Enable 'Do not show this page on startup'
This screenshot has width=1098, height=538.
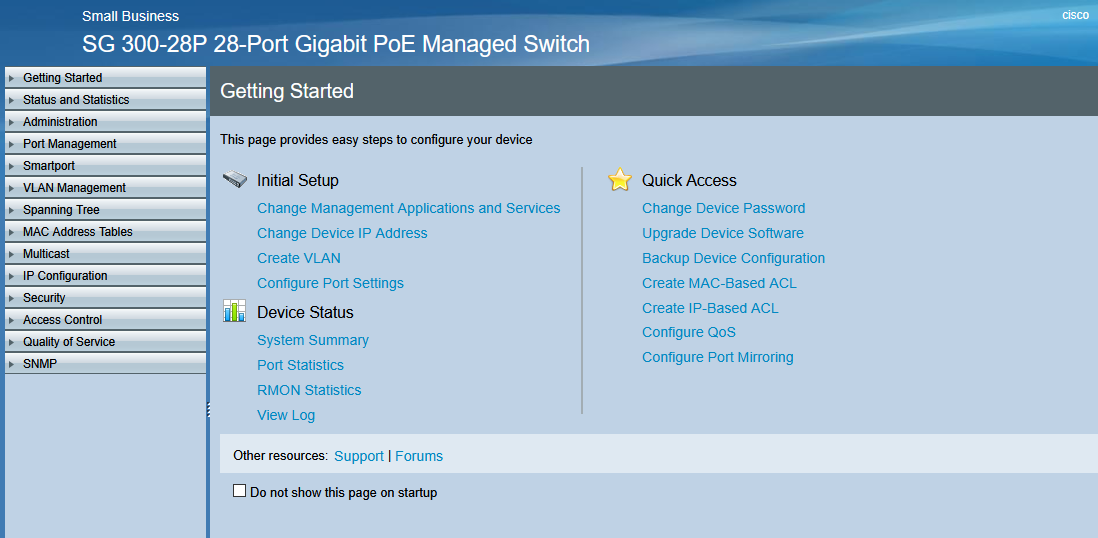tap(239, 491)
